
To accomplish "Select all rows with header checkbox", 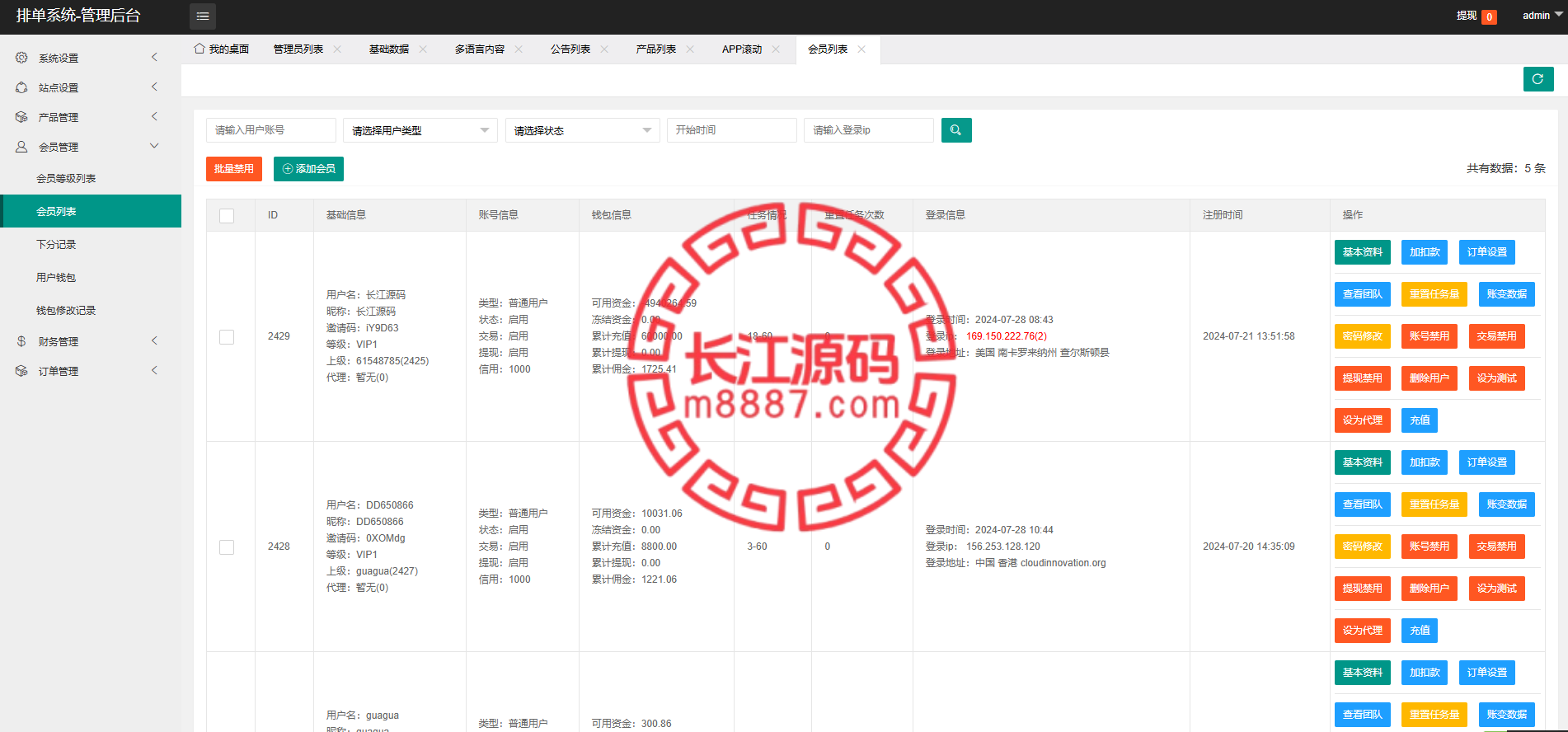I will (x=227, y=216).
